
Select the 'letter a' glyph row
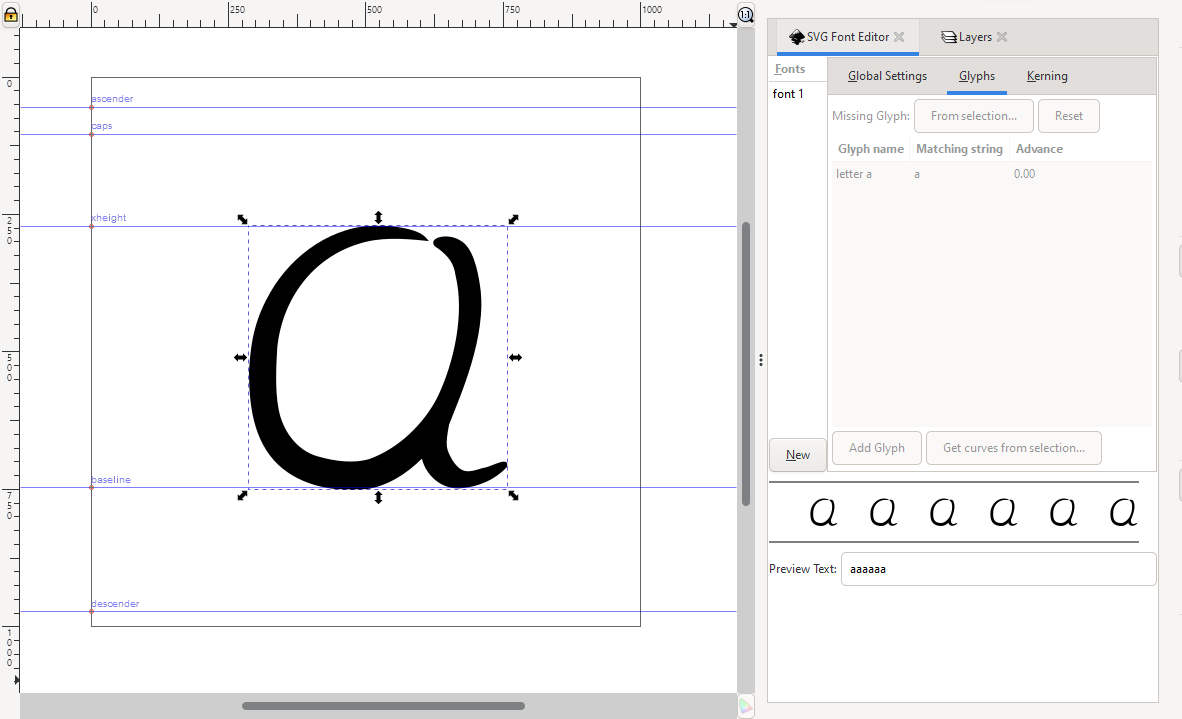pos(992,174)
